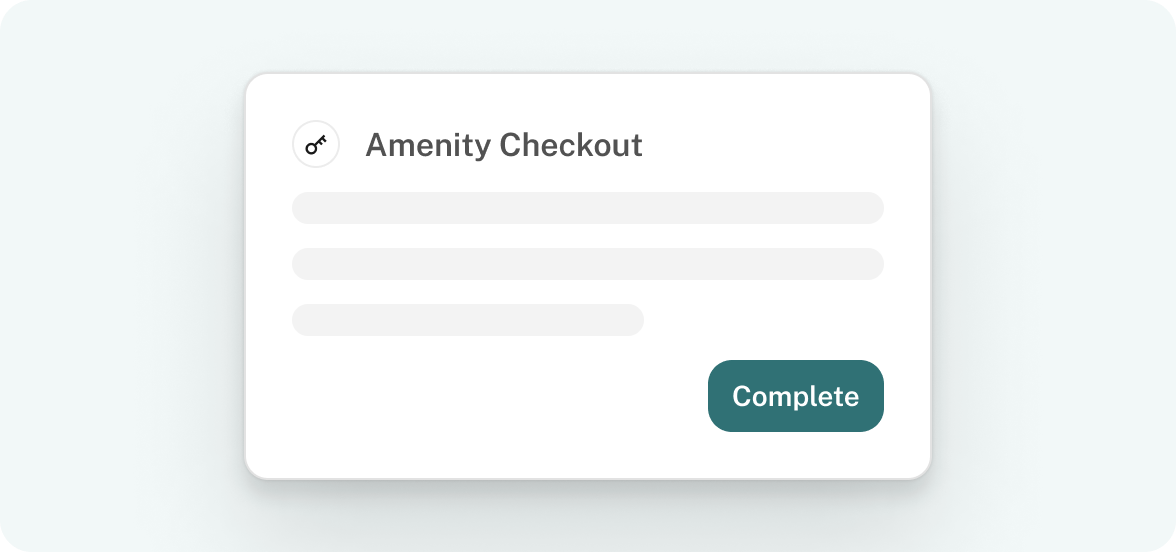The width and height of the screenshot is (1176, 552).
Task: Click the Amenity Checkout heading
Action: tap(503, 145)
